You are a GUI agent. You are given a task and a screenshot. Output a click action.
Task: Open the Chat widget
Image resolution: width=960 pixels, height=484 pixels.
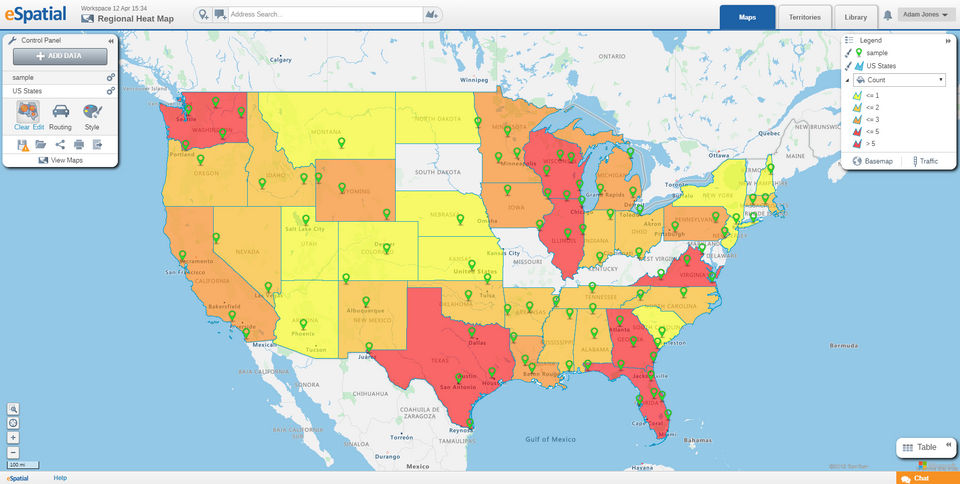coord(928,478)
